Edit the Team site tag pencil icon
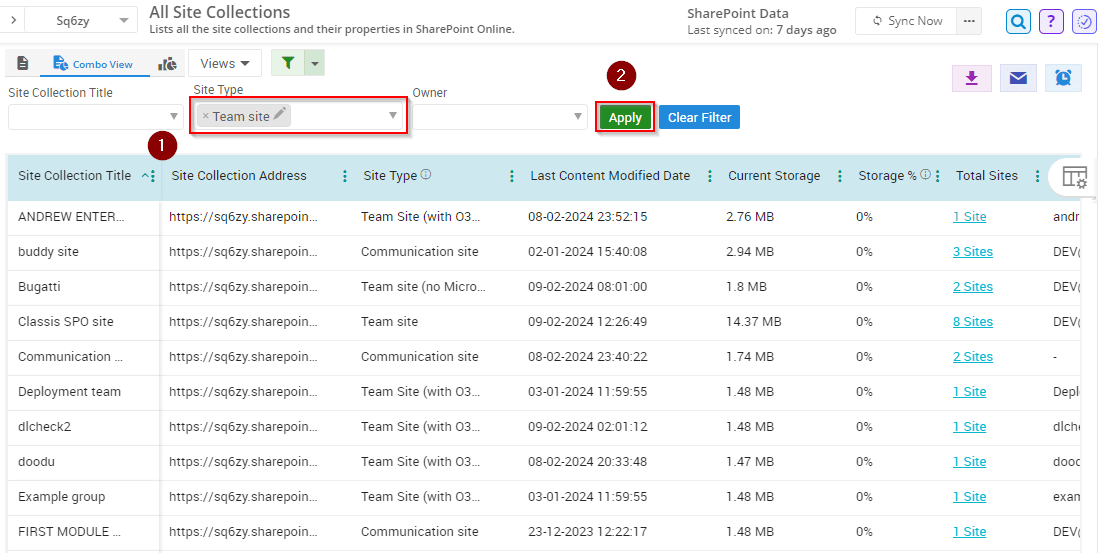The image size is (1098, 553). click(x=280, y=115)
